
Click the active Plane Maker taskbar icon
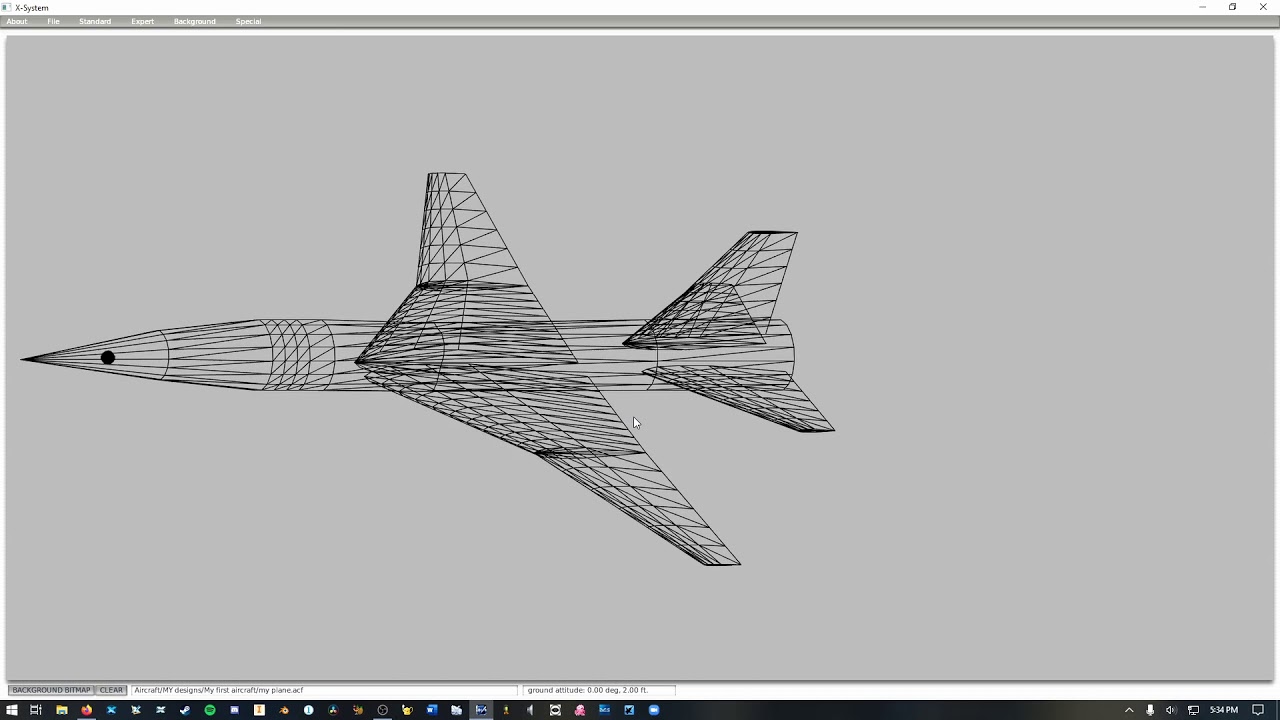point(481,710)
